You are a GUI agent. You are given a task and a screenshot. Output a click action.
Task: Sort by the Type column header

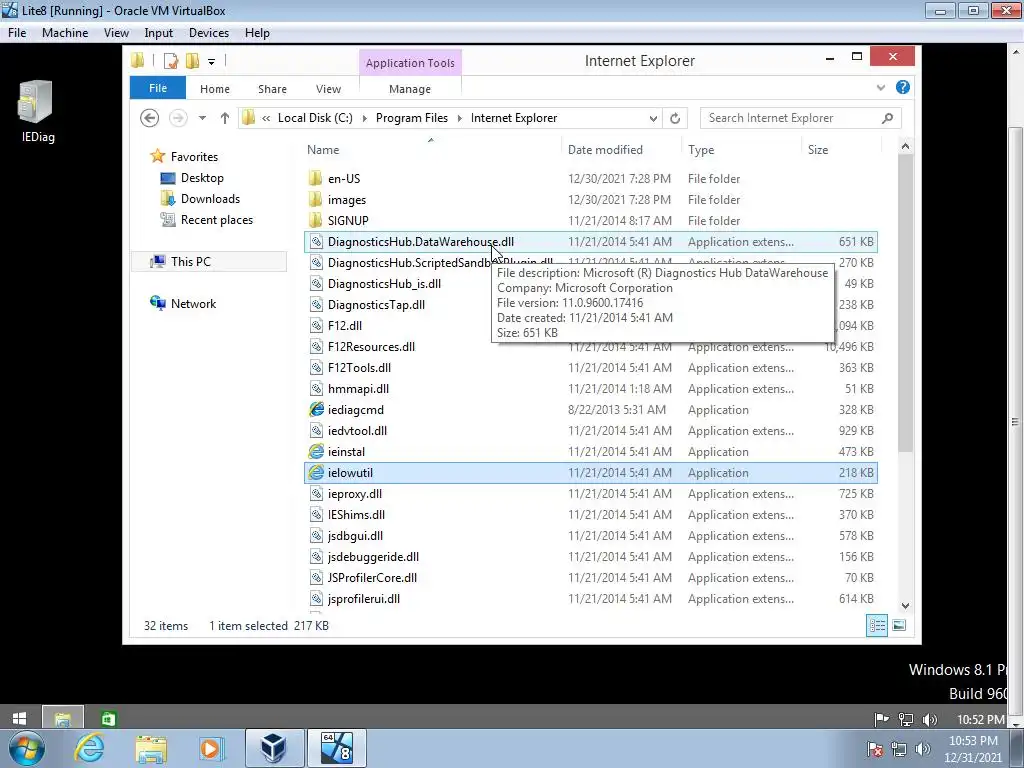(x=741, y=150)
